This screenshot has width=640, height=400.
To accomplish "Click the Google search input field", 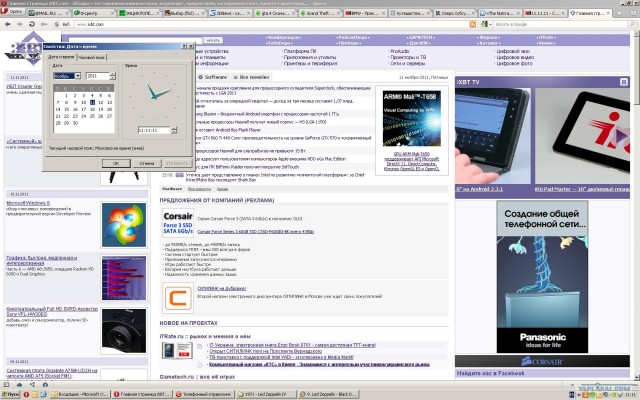I will point(562,24).
